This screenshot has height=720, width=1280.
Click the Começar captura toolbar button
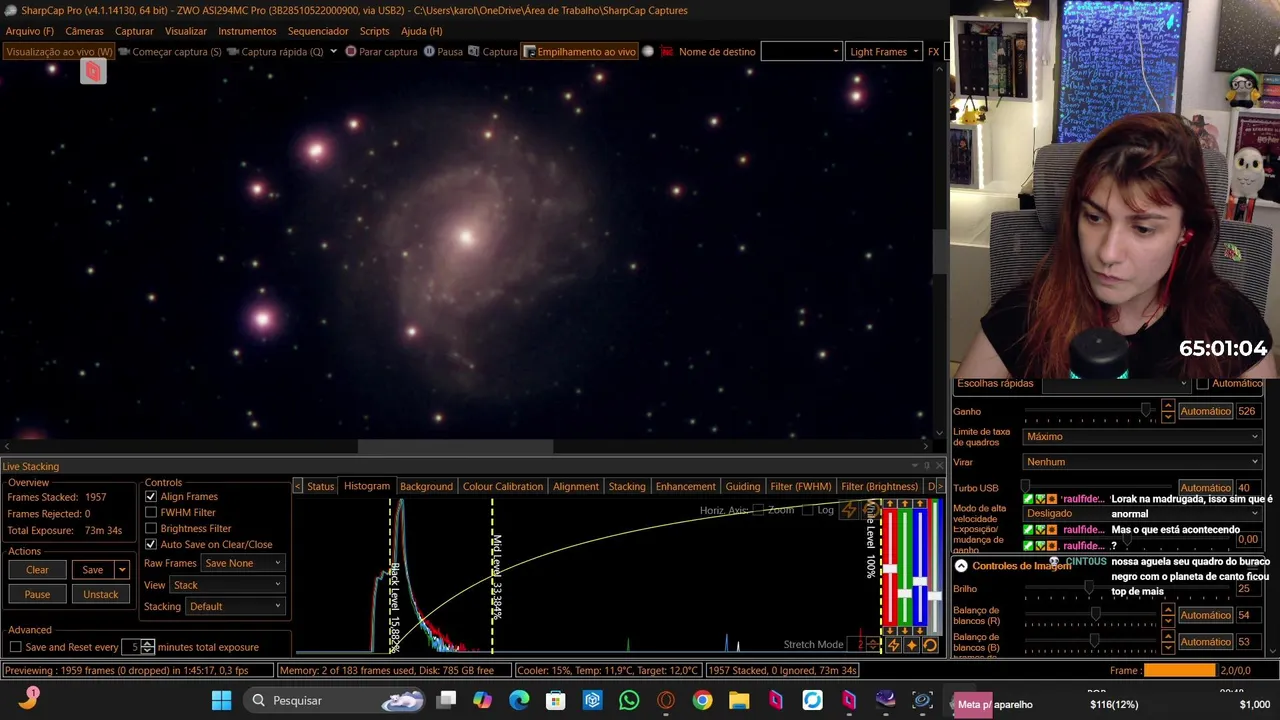tap(170, 51)
